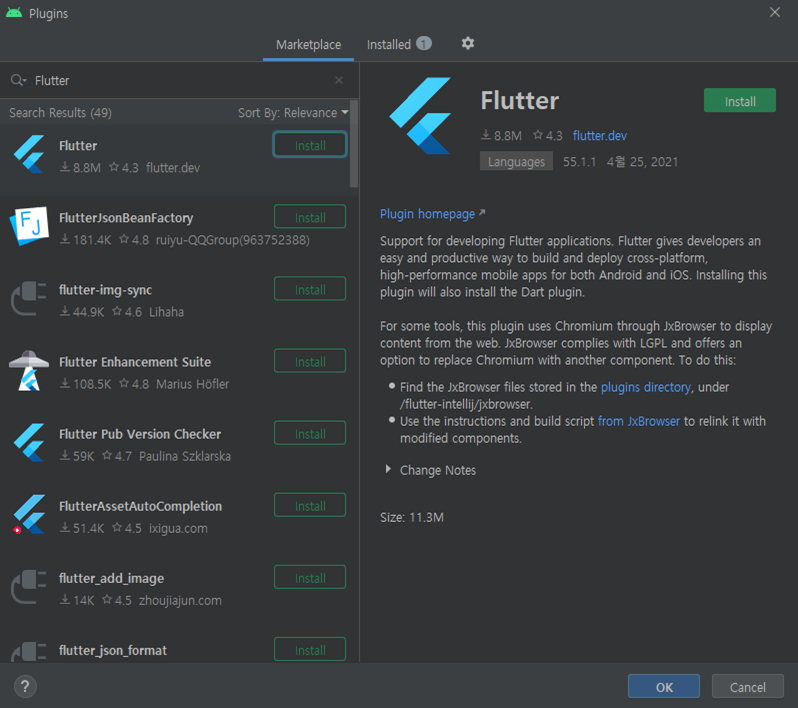Image resolution: width=798 pixels, height=708 pixels.
Task: Click the Flutter Enhancement Suite icon
Action: coord(29,371)
